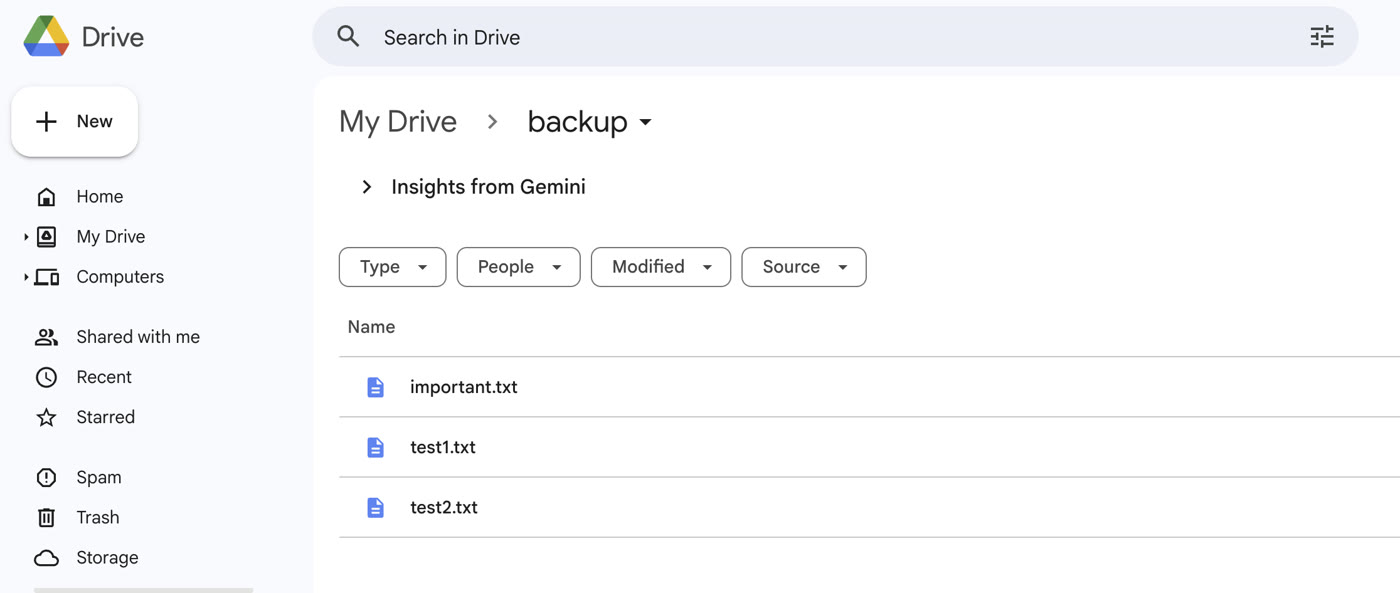Click the Home icon in sidebar
Screen dimensions: 1400x593
[x=46, y=196]
